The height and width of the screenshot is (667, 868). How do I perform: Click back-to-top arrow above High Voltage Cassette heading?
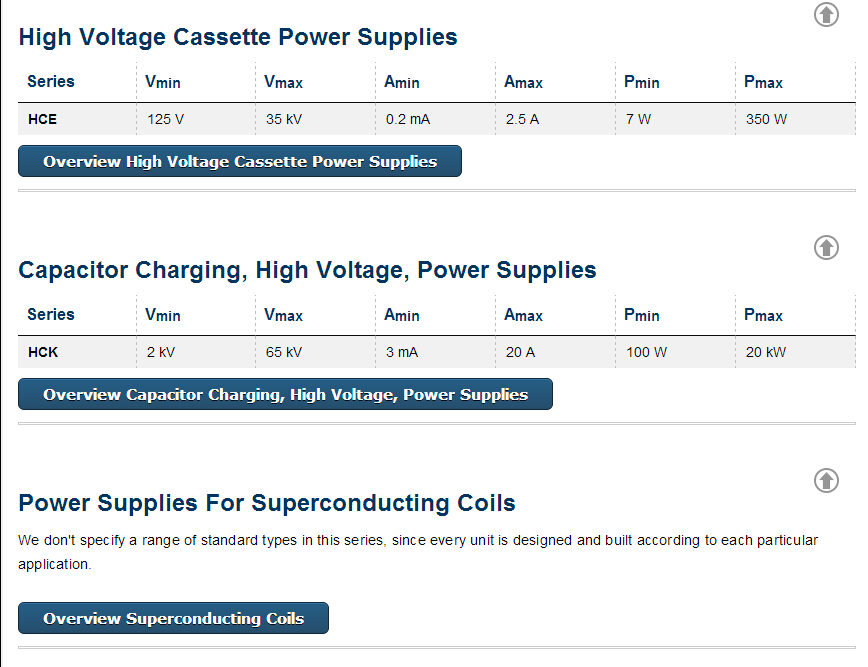826,14
